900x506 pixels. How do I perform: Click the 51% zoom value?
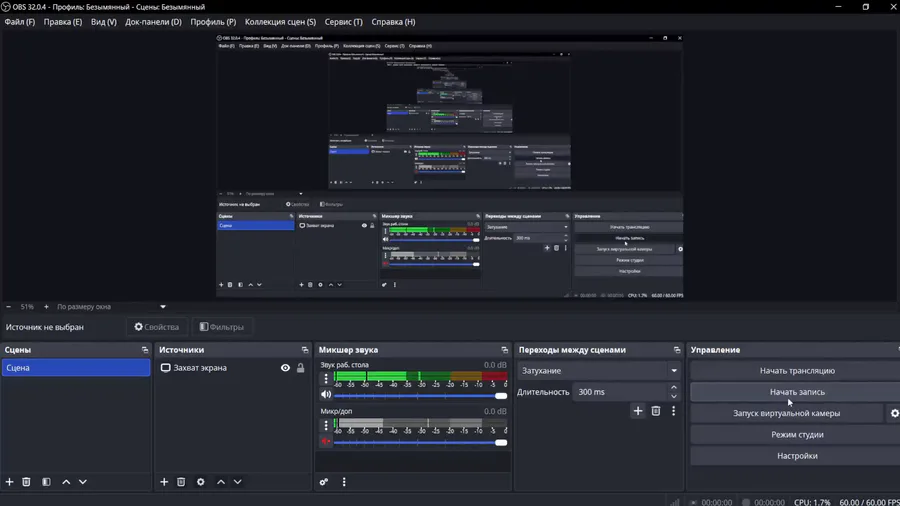coord(27,307)
